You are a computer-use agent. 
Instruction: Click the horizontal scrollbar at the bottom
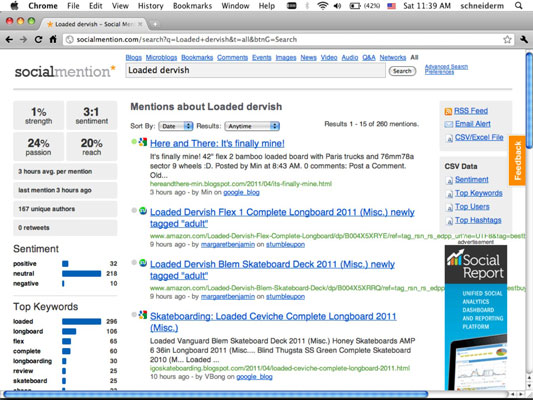216,394
